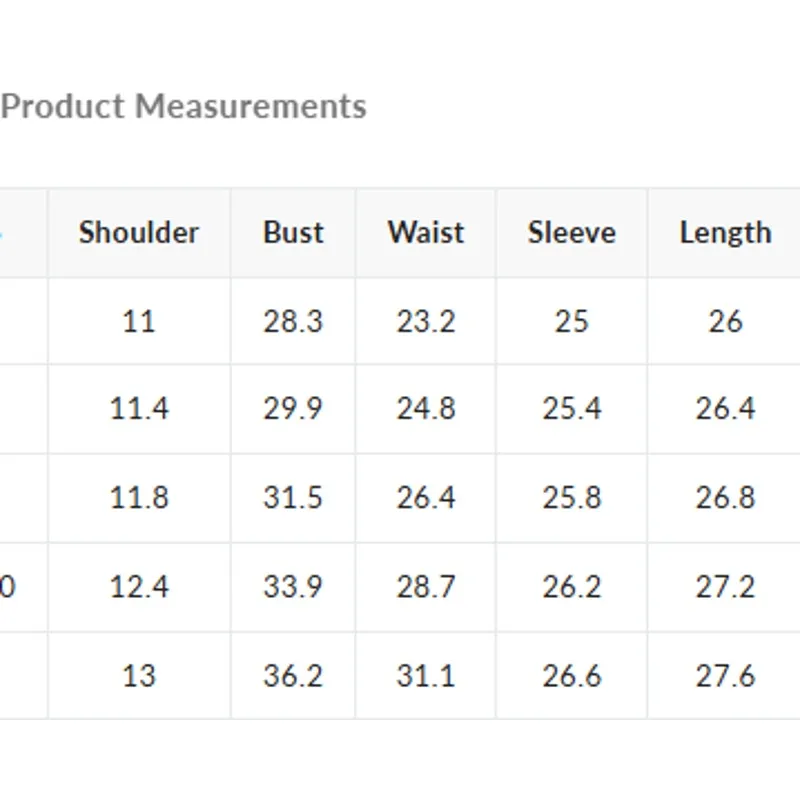Click the Waist value 23.2

pos(426,321)
